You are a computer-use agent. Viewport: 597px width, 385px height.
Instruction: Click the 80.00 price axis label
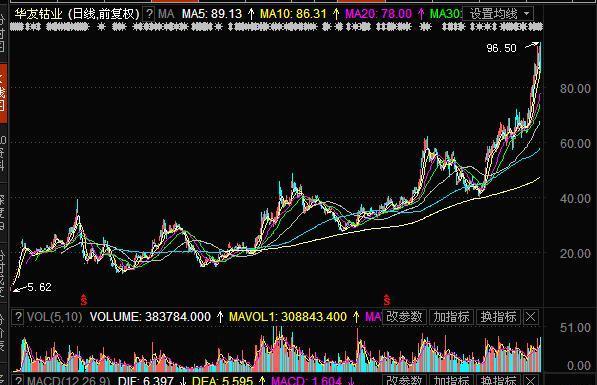click(575, 89)
